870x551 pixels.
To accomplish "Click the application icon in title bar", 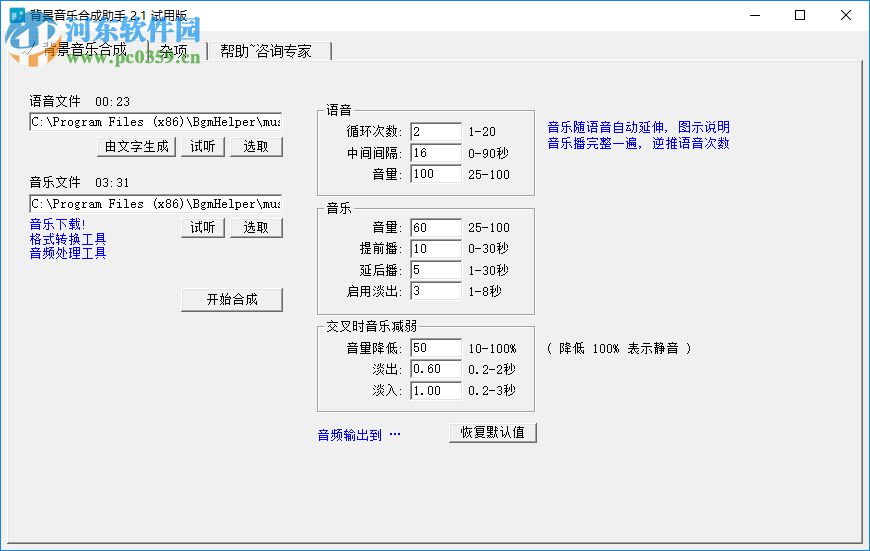I will 17,14.
